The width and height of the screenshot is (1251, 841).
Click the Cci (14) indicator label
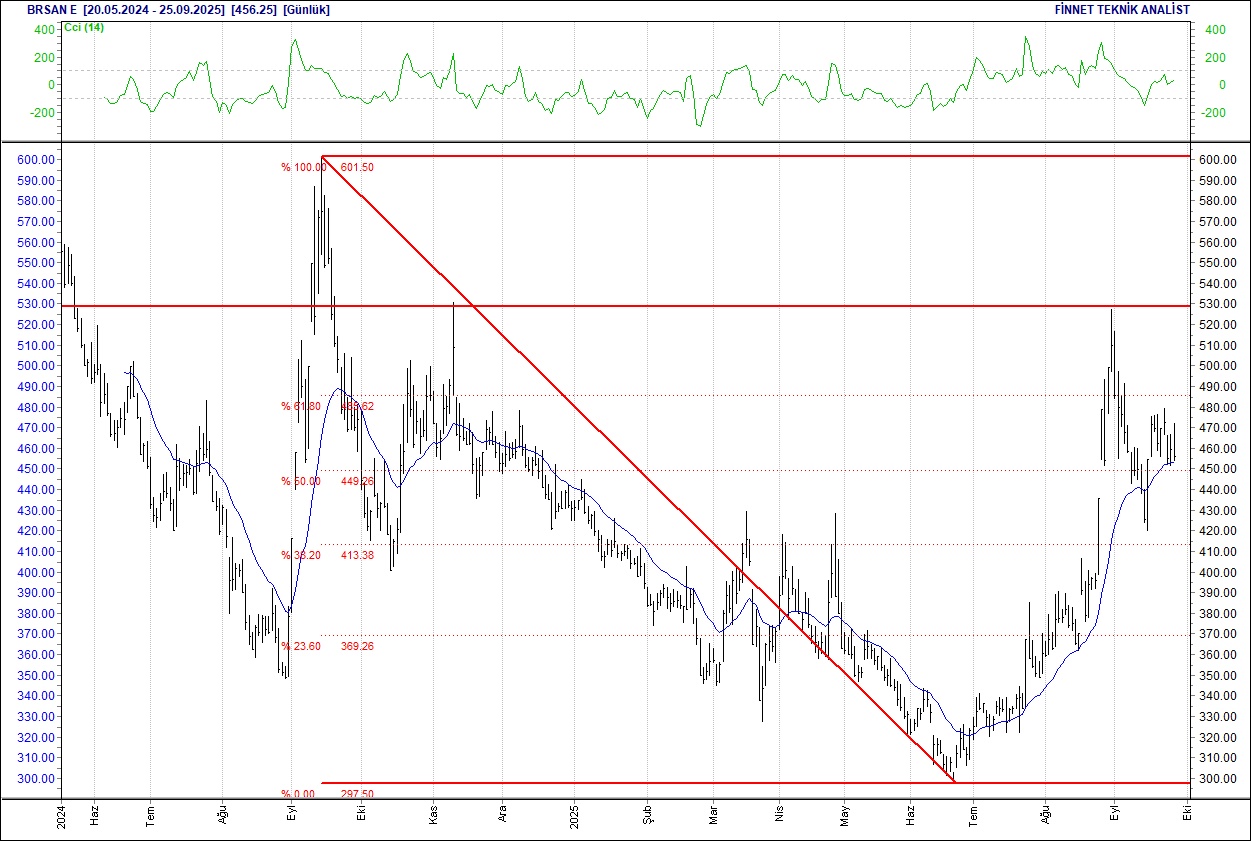83,27
